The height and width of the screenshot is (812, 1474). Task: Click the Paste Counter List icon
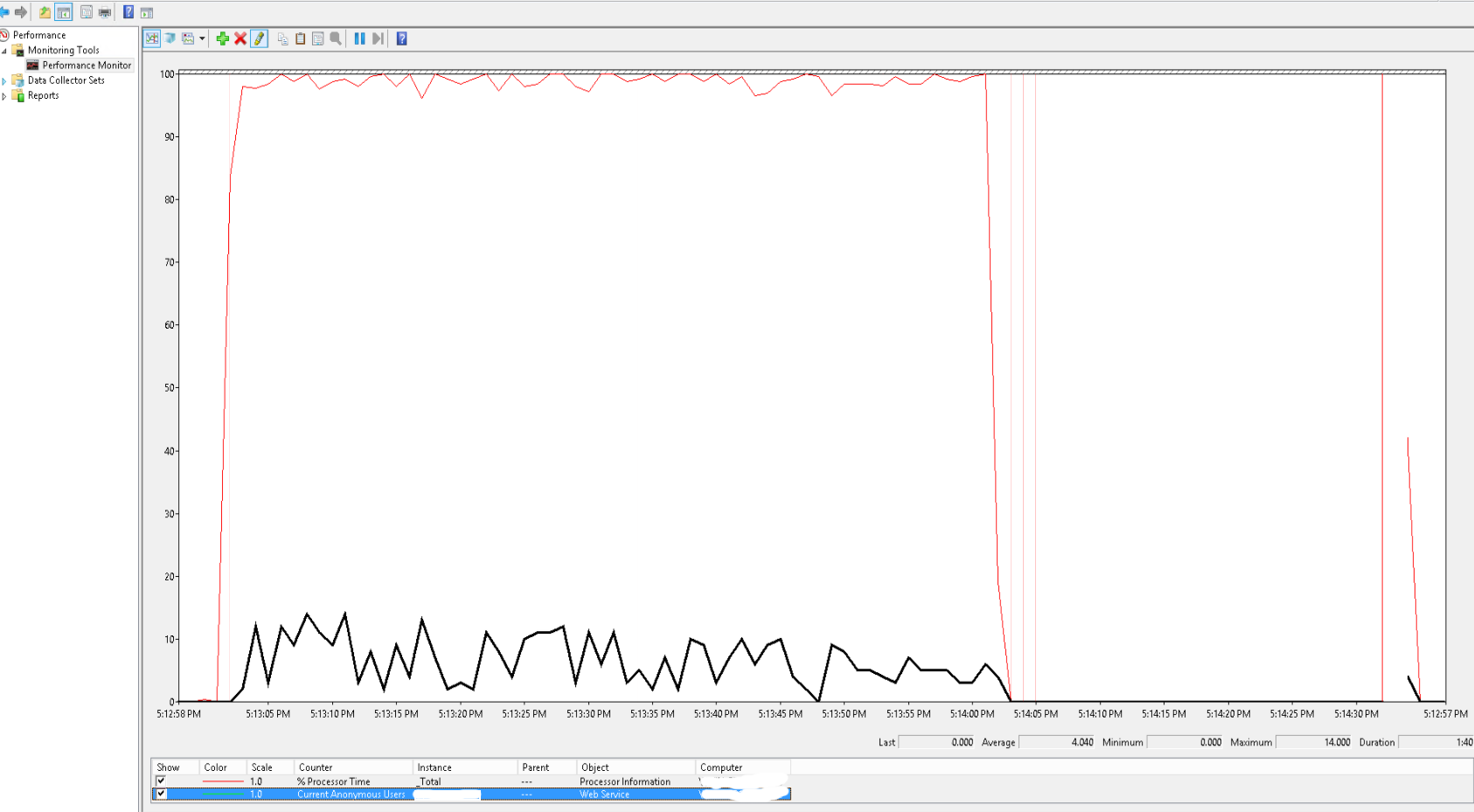tap(300, 38)
